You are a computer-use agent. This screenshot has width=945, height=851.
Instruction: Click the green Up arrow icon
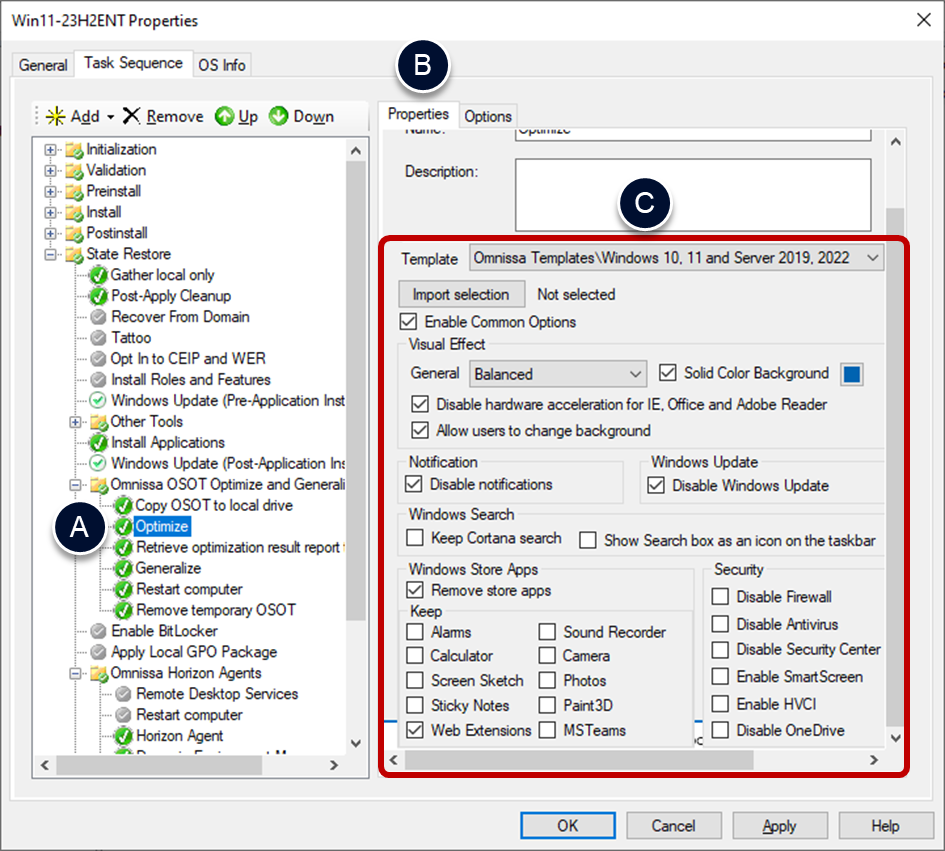click(225, 116)
